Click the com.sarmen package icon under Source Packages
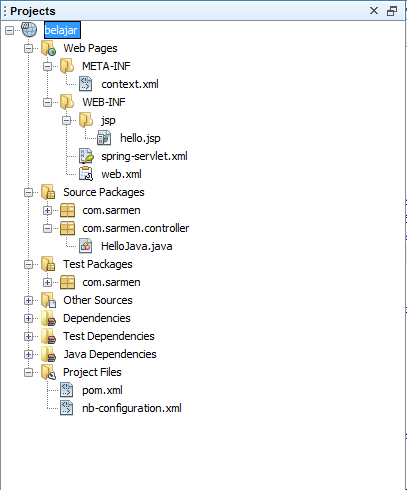Image resolution: width=407 pixels, height=490 pixels. point(67,210)
